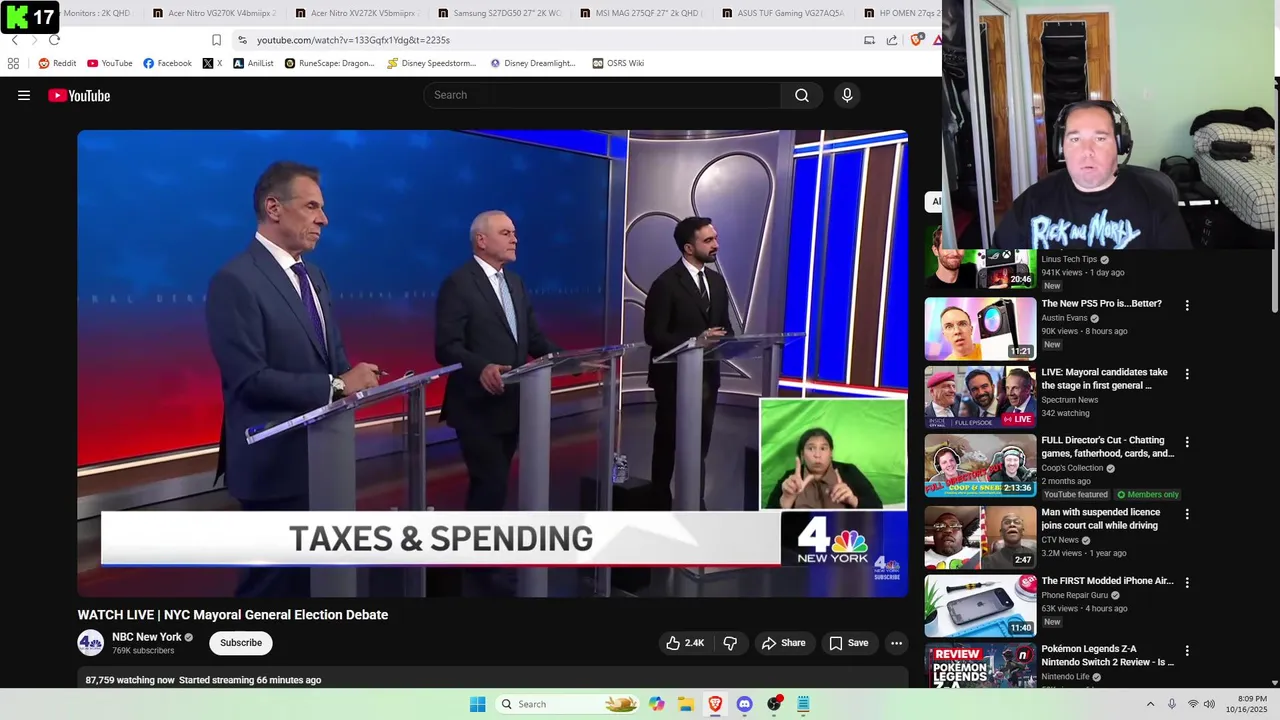The height and width of the screenshot is (720, 1280).
Task: Click "87,759 watching now" description text
Action: point(130,680)
